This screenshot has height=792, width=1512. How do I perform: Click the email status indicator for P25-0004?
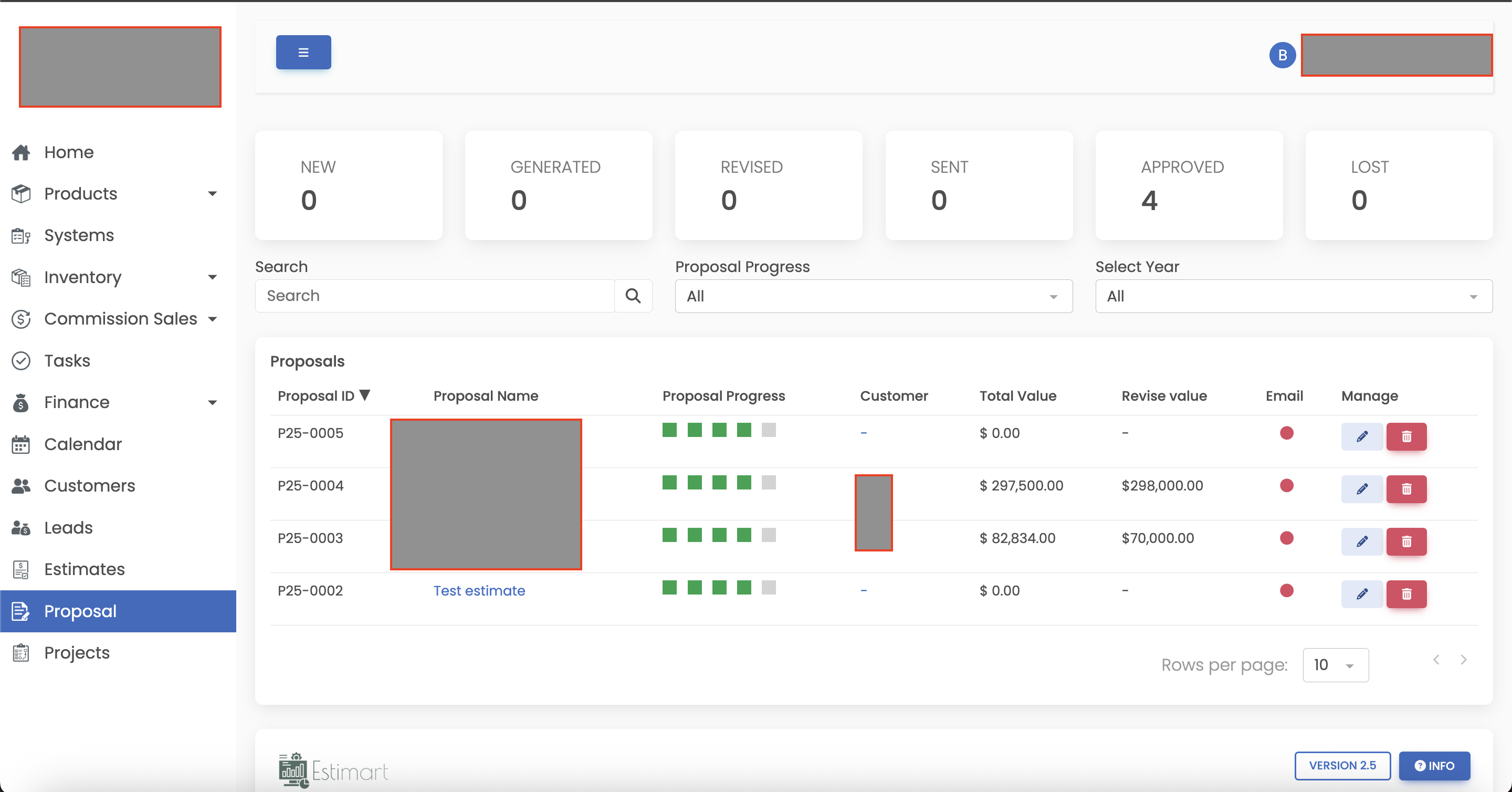(1287, 485)
